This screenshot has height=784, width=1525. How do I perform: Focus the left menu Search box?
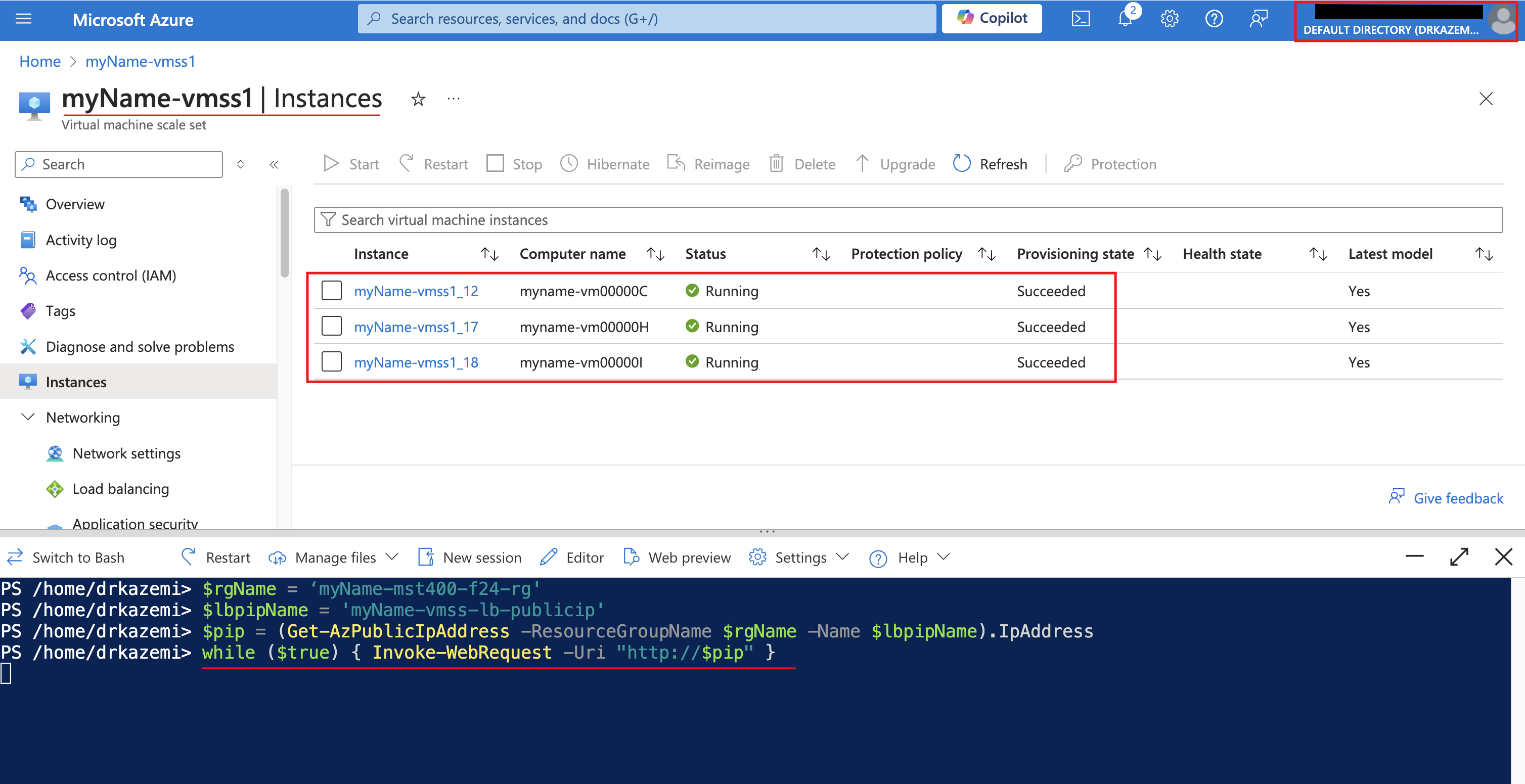pos(119,164)
